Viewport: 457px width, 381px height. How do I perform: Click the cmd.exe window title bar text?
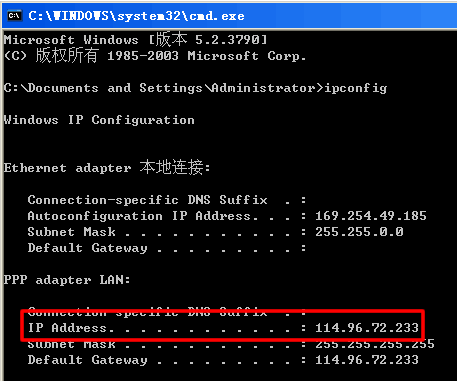136,16
